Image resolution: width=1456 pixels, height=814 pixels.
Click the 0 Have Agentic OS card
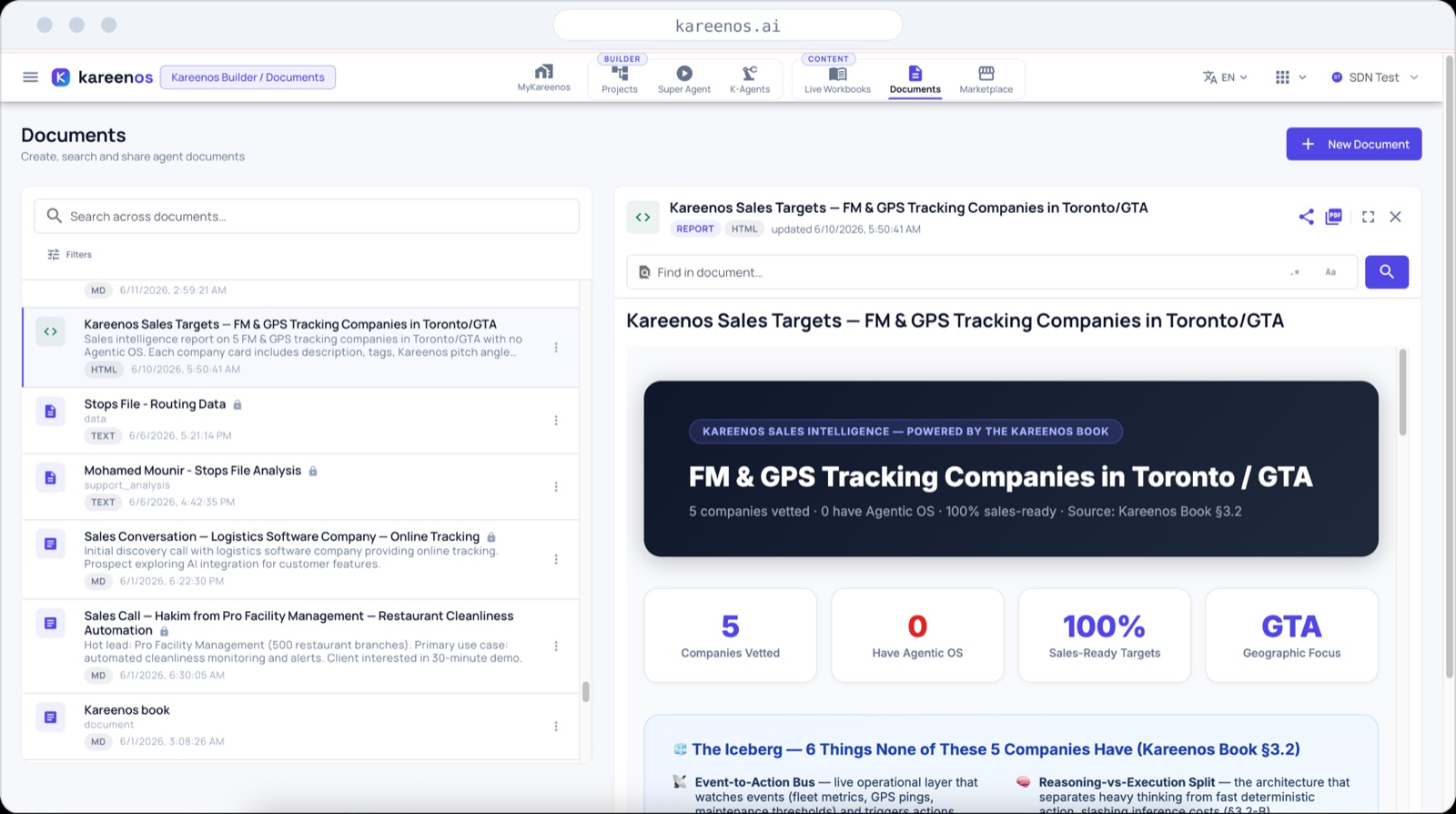coord(917,636)
